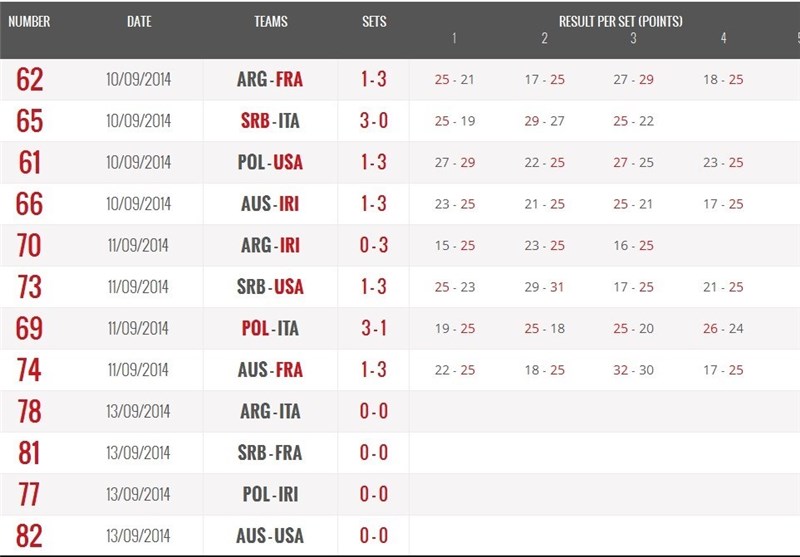Screen dimensions: 800x557
Task: Open the ARG-FRA match link
Action: pyautogui.click(x=271, y=80)
